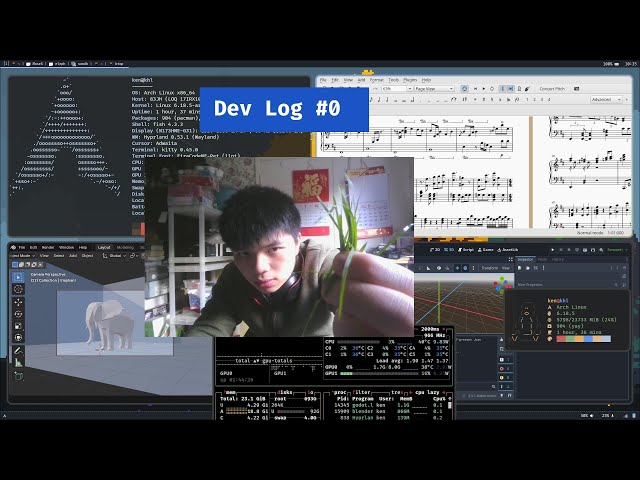640x480 pixels.
Task: Toggle MuseScore's metronome button
Action: (x=519, y=89)
